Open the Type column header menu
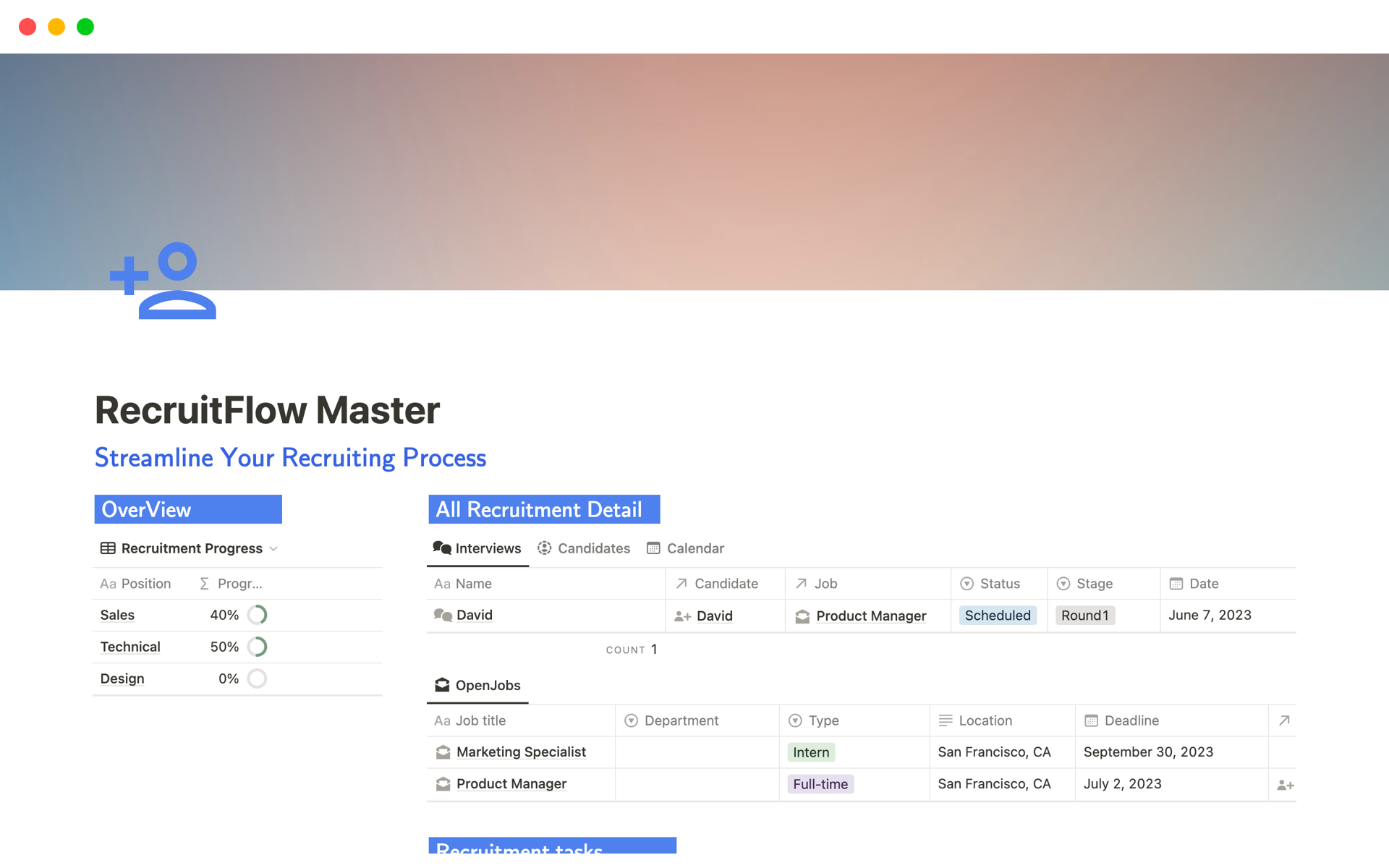Screen dimensions: 1389x868 click(x=823, y=720)
